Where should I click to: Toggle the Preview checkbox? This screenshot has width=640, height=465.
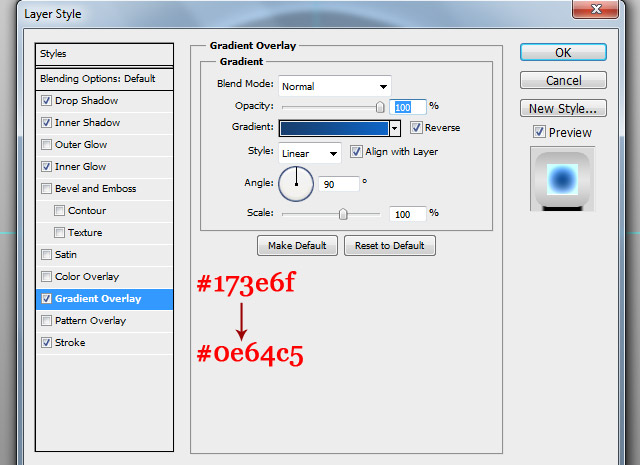539,132
